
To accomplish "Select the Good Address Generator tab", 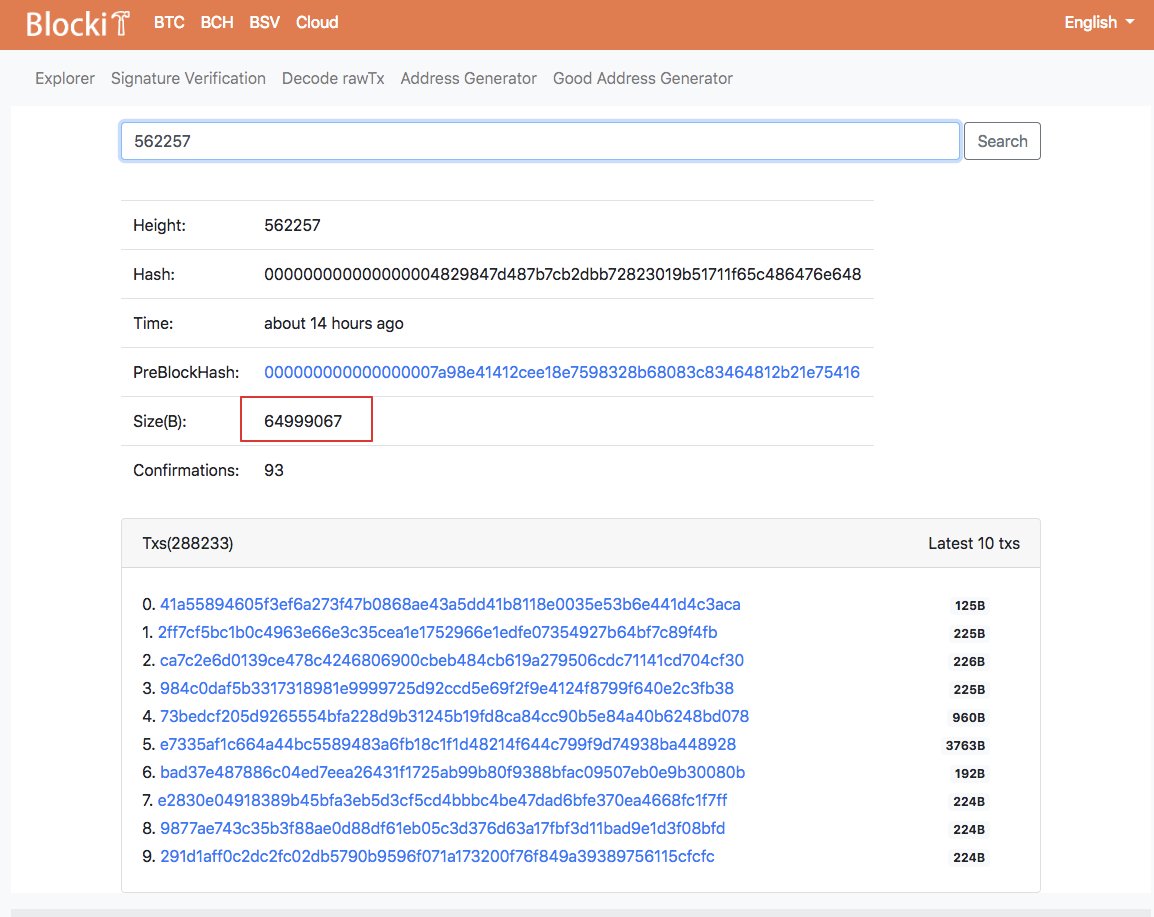I will click(x=643, y=78).
